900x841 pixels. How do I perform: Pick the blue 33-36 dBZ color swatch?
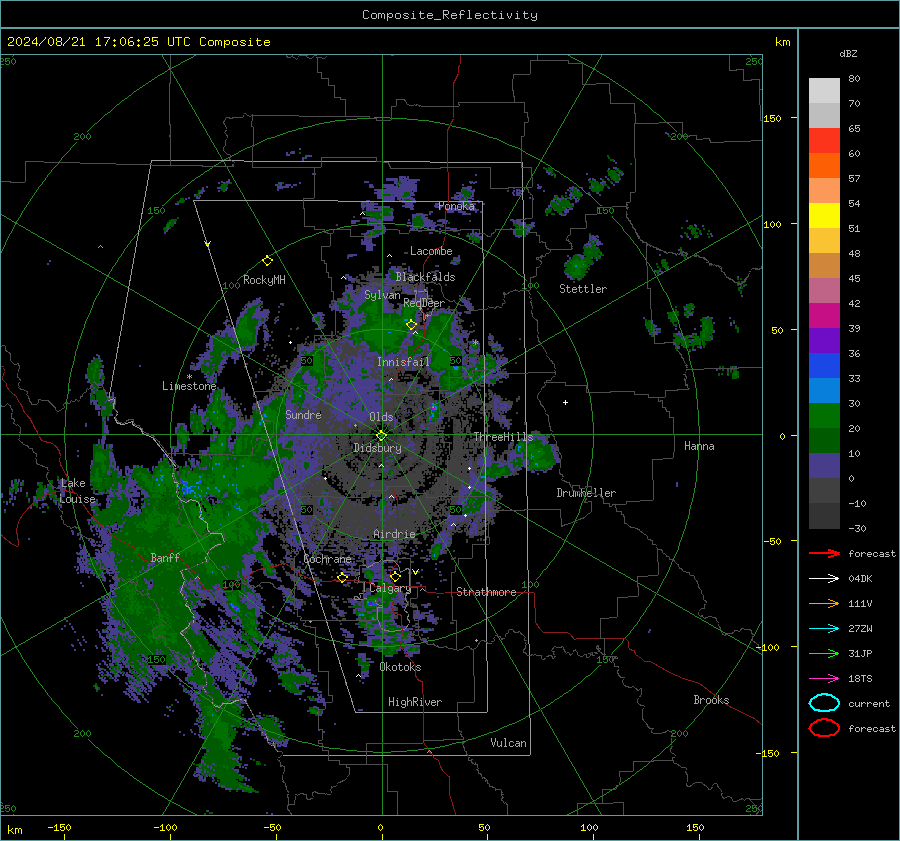(824, 366)
